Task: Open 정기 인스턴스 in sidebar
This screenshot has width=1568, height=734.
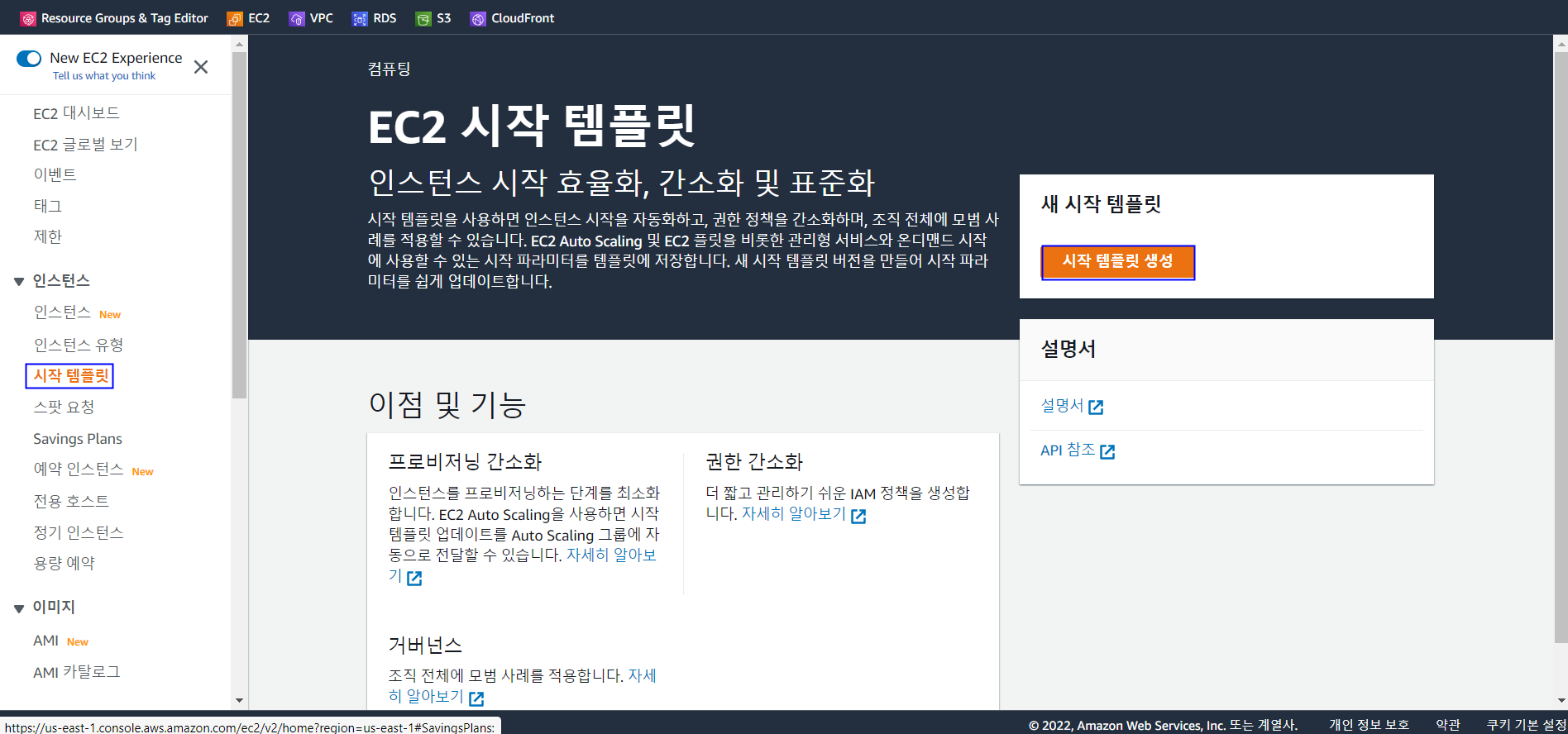Action: tap(78, 532)
